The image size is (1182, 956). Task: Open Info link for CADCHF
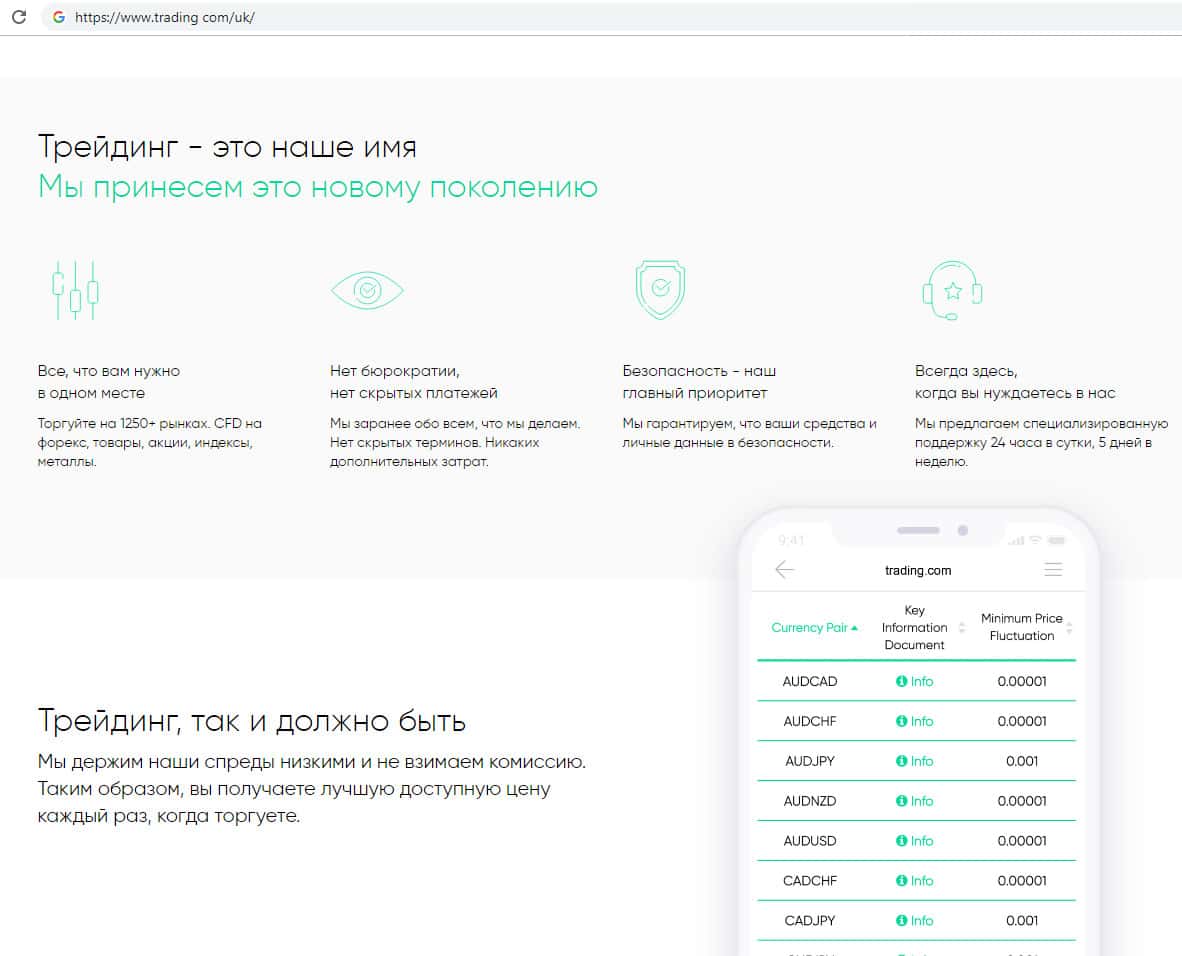coord(915,881)
